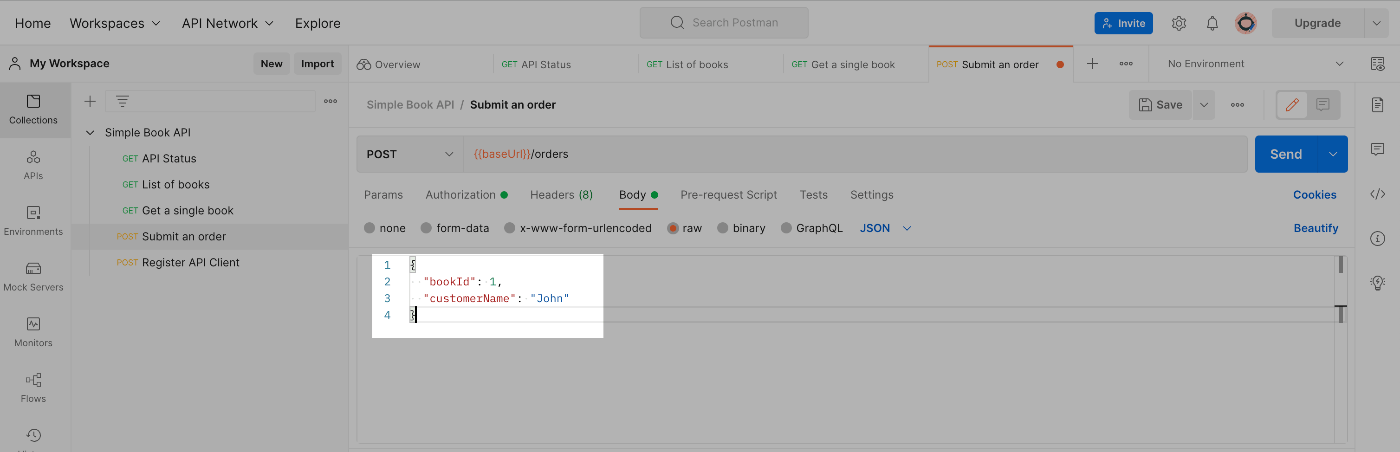This screenshot has width=1400, height=452.
Task: Open the user avatar menu
Action: click(1245, 23)
